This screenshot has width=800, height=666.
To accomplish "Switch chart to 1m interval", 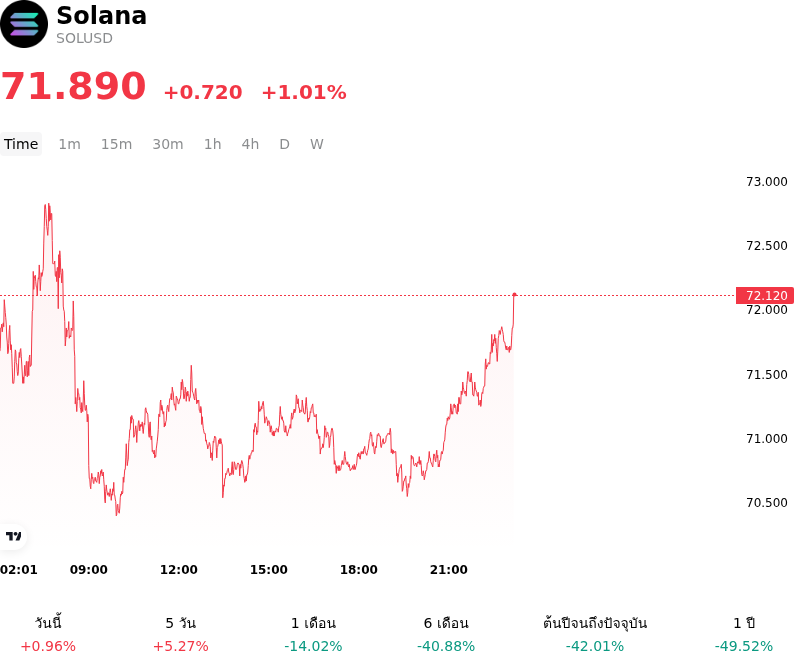I will point(69,144).
